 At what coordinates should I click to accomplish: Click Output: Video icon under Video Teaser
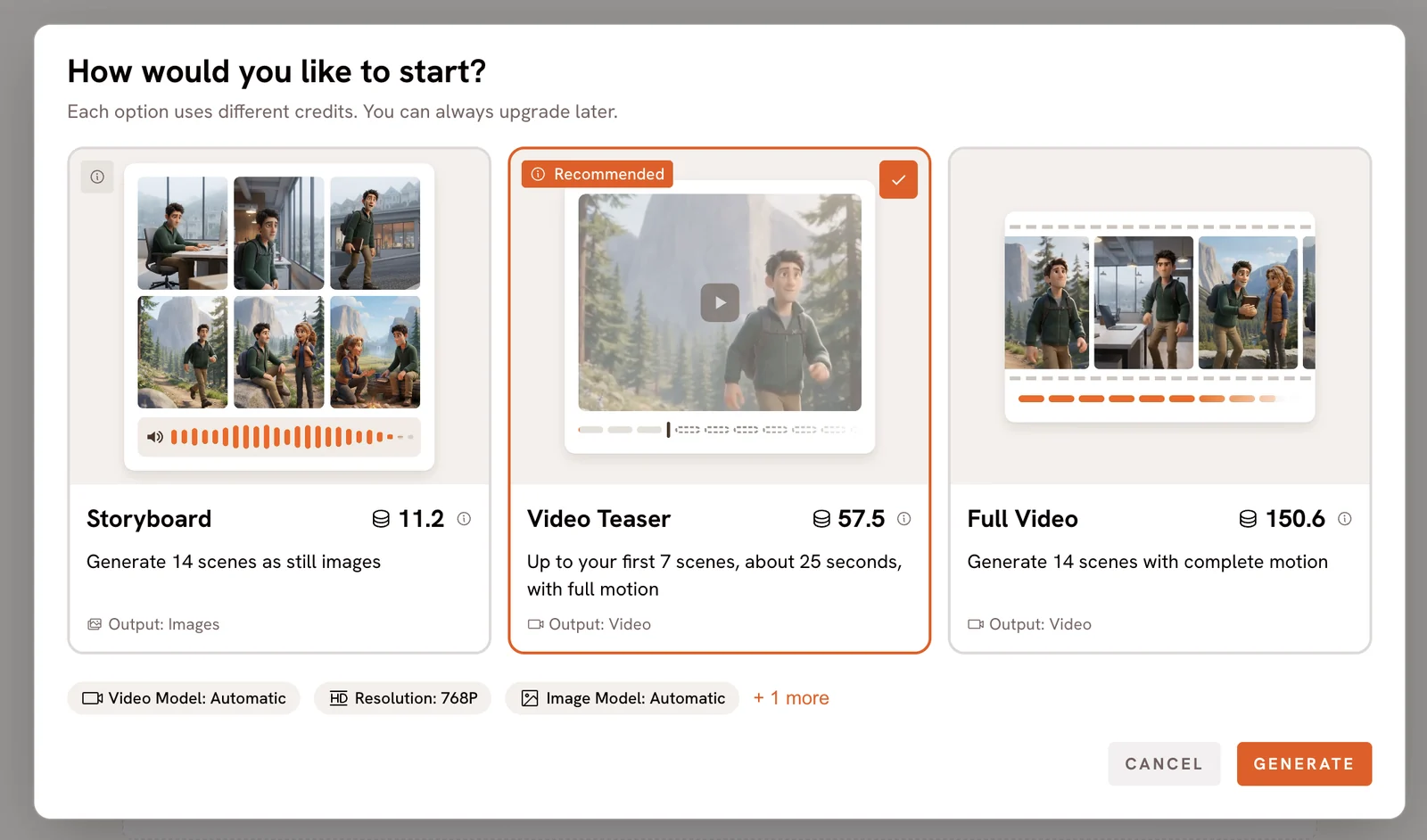[535, 624]
